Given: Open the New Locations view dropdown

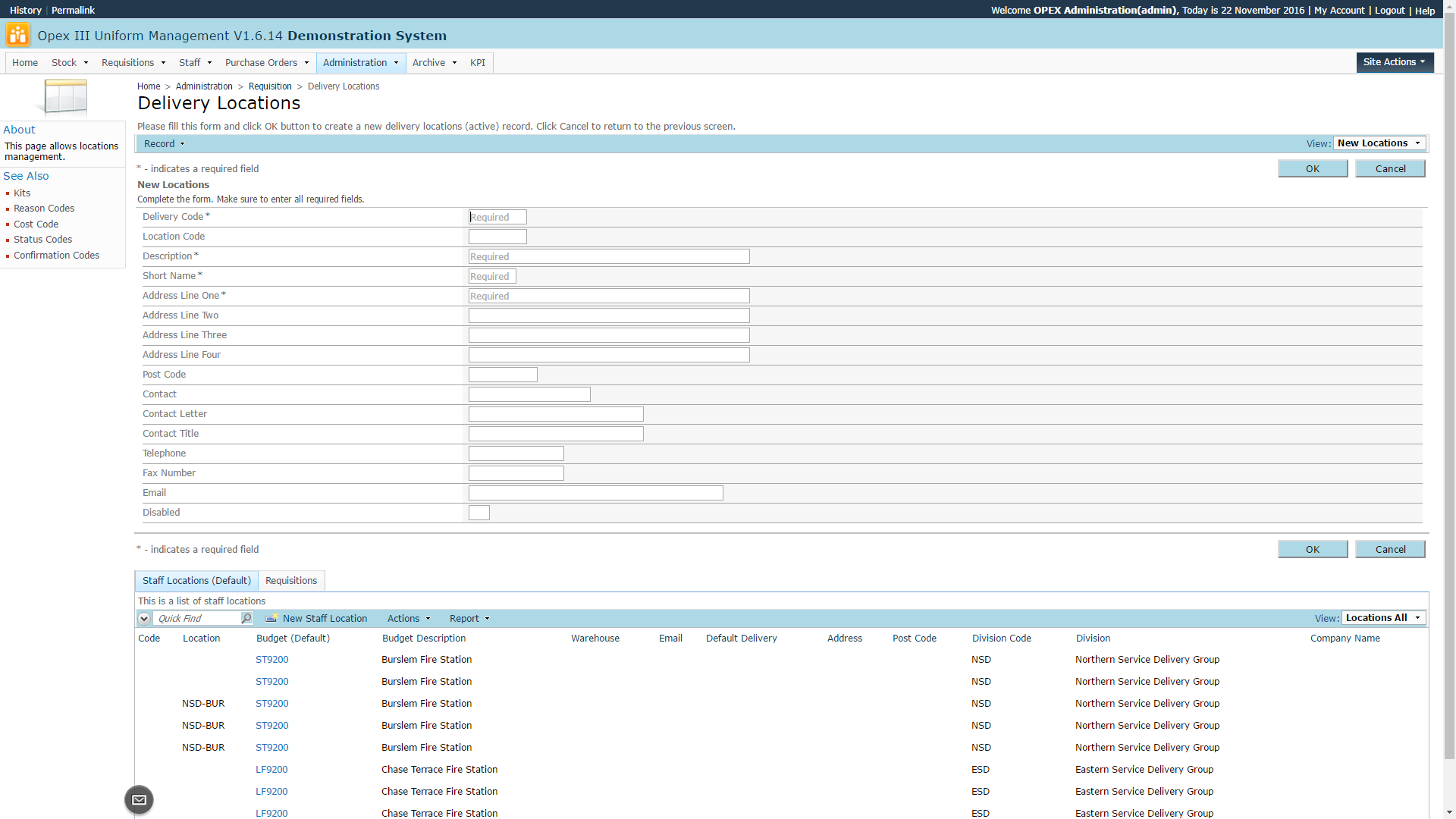Looking at the screenshot, I should [1379, 143].
